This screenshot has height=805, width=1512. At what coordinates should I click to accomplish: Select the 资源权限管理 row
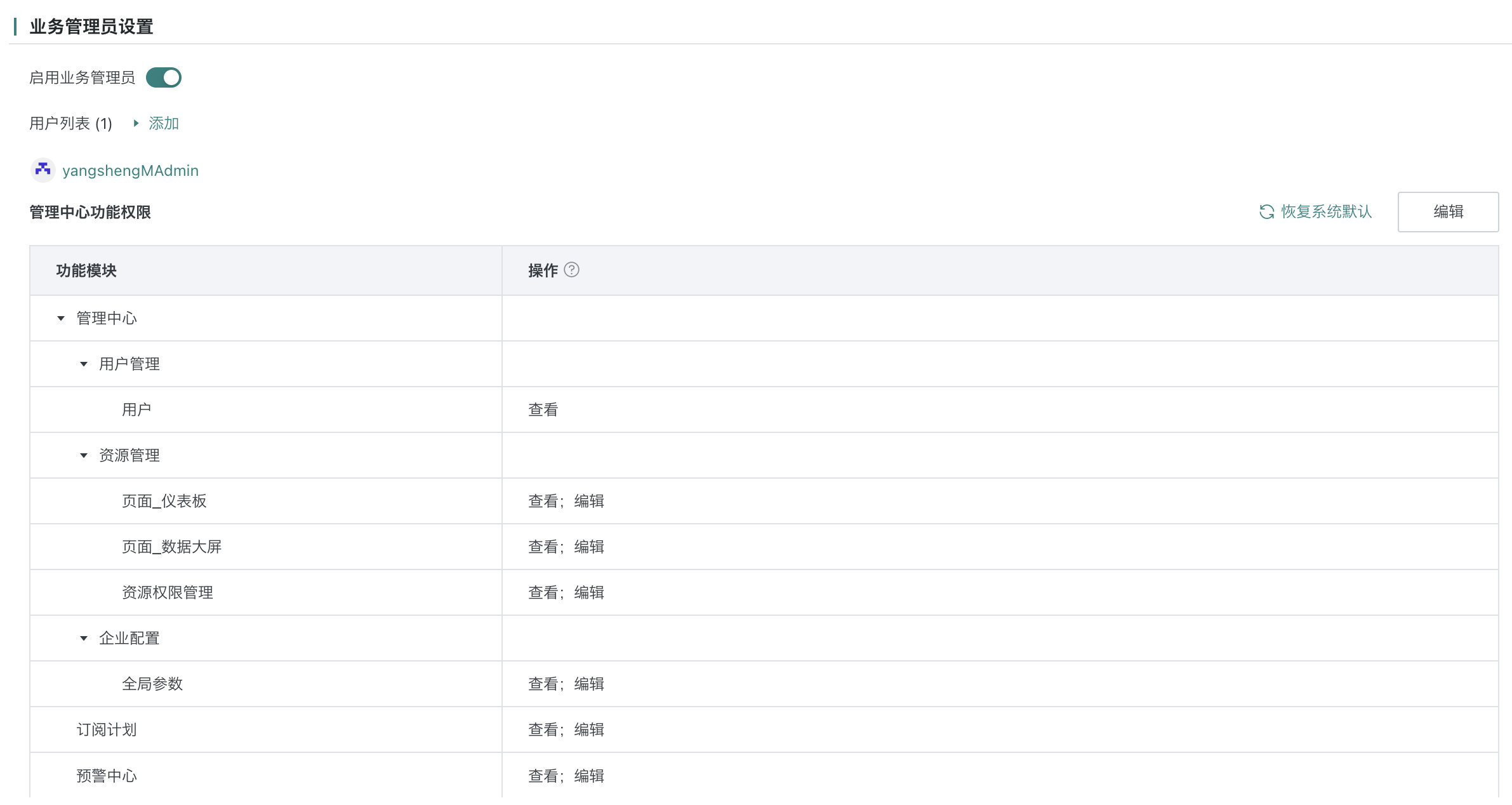[x=168, y=592]
